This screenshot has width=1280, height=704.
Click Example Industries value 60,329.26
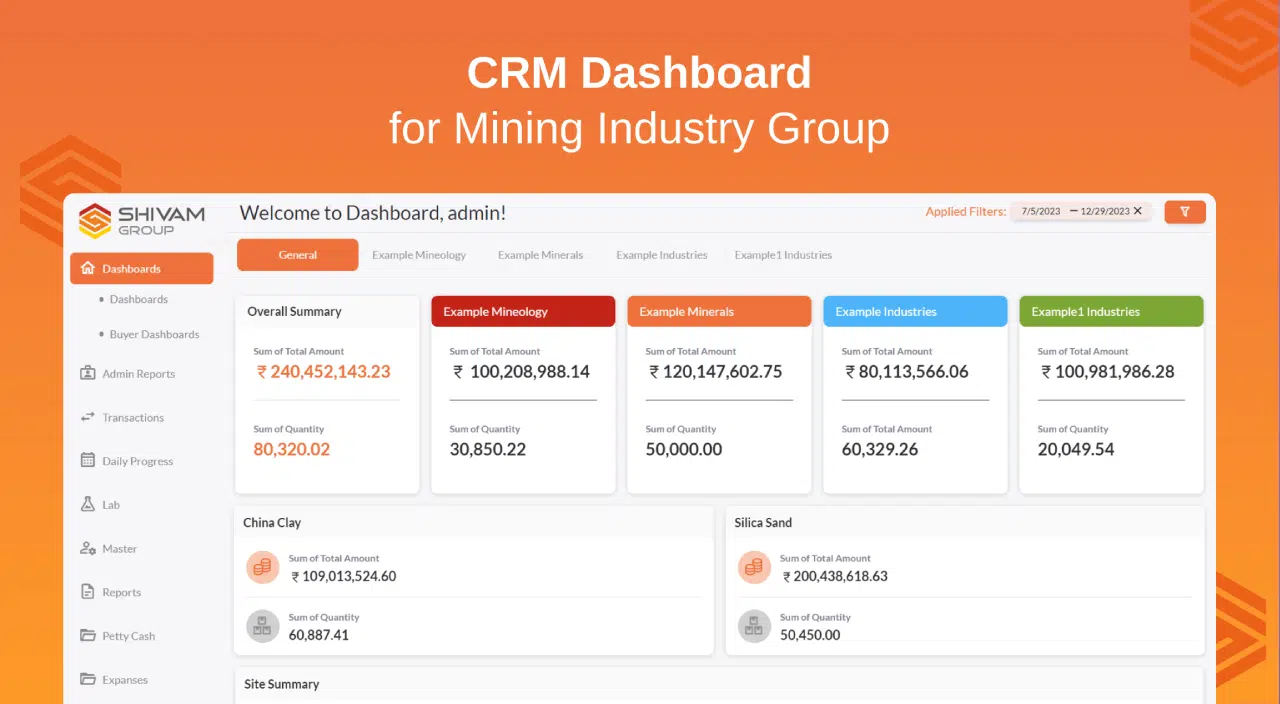[879, 449]
